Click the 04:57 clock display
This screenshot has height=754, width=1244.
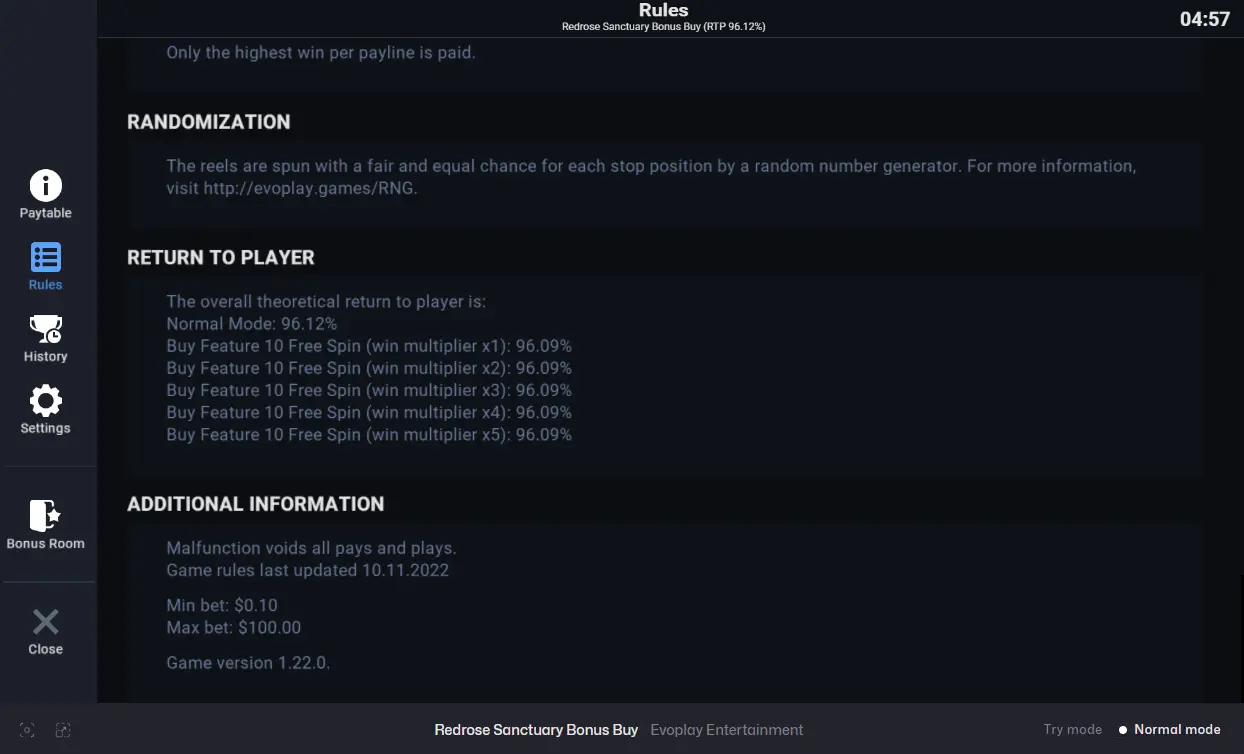pyautogui.click(x=1204, y=19)
